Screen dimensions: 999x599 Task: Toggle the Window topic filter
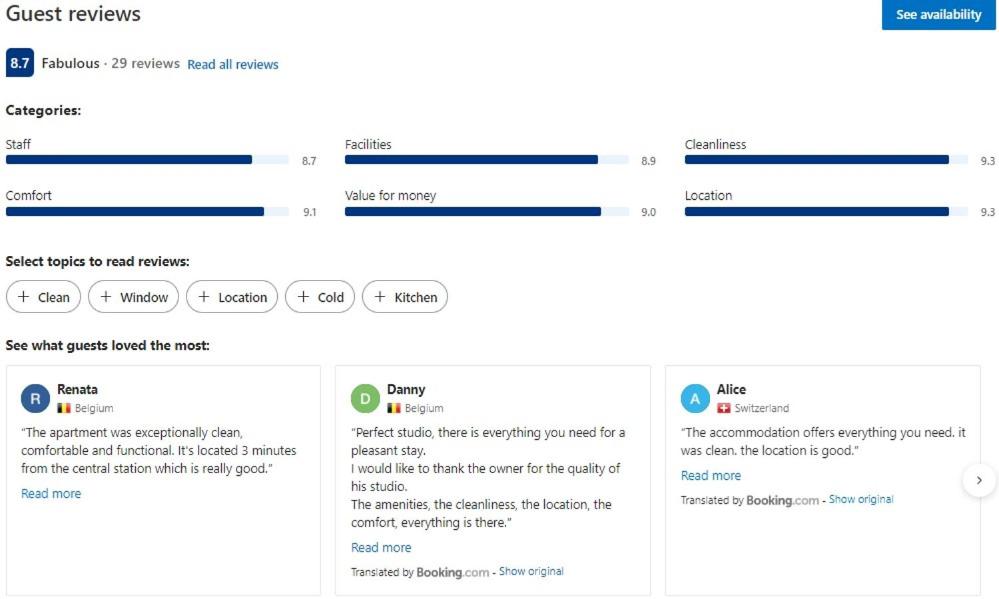[134, 297]
